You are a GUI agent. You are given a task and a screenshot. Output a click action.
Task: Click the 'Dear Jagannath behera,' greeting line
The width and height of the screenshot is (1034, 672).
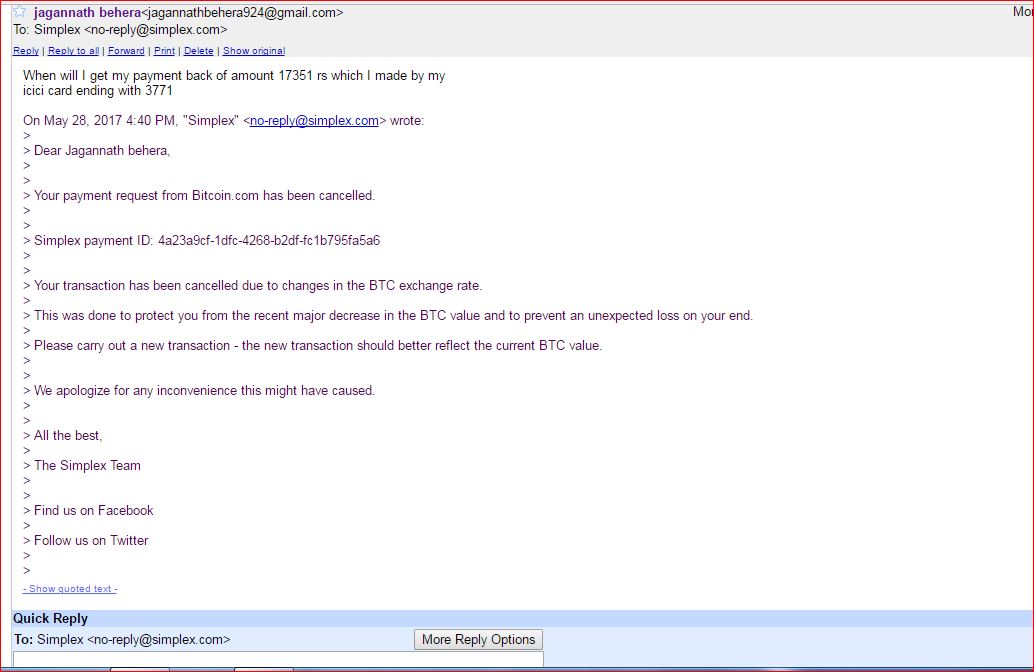(102, 151)
